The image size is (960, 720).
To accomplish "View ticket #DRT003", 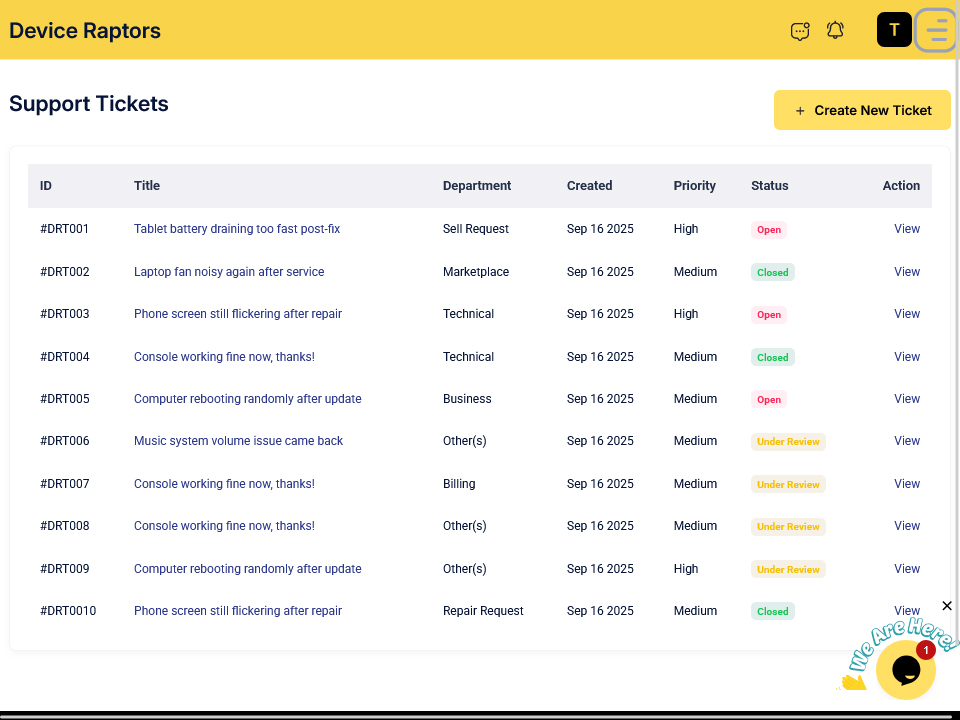I will click(907, 314).
